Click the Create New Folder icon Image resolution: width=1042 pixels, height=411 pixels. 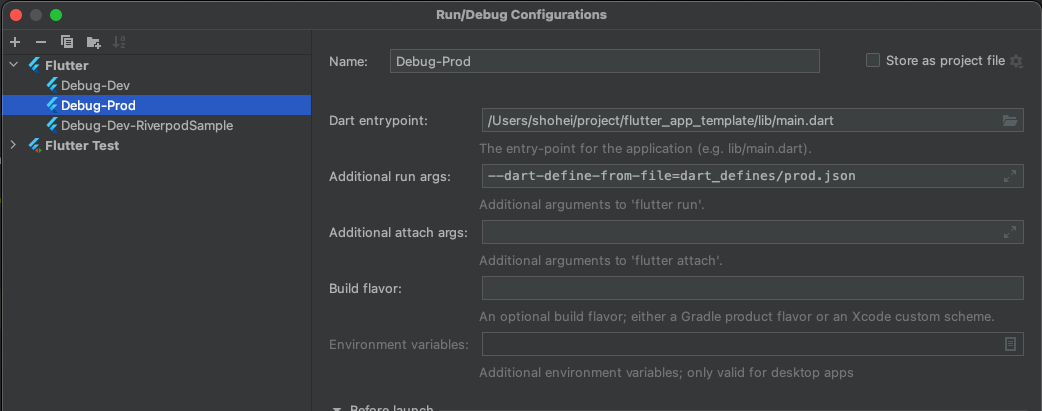pos(93,42)
